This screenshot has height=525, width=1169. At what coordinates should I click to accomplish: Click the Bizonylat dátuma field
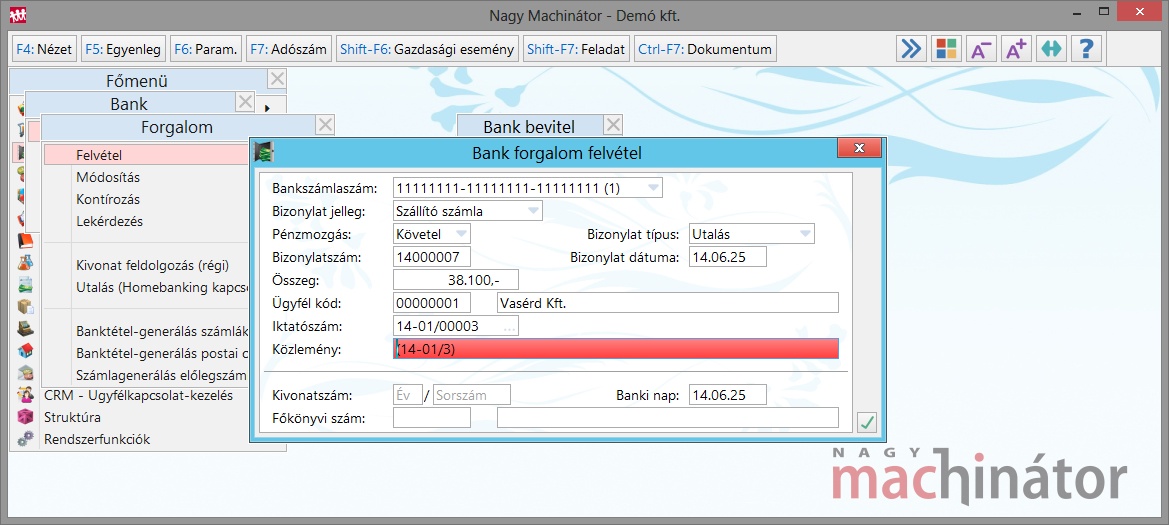click(x=728, y=257)
